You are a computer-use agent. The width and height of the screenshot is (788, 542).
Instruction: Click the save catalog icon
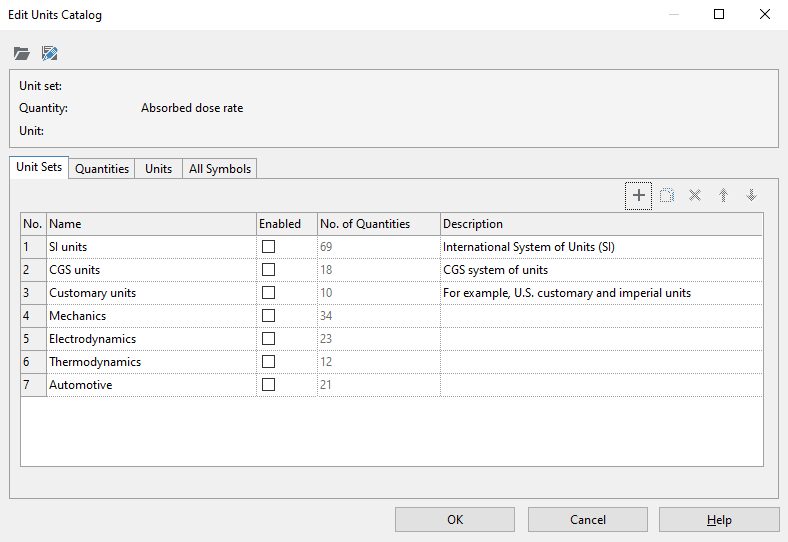pos(50,53)
